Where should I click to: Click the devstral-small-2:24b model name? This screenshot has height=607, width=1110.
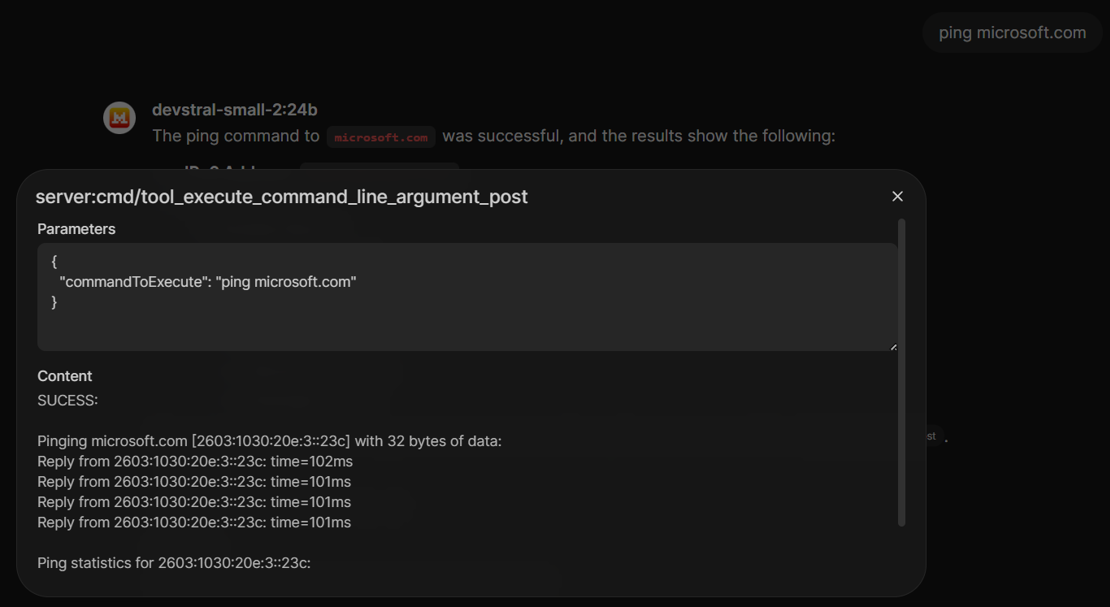coord(235,110)
